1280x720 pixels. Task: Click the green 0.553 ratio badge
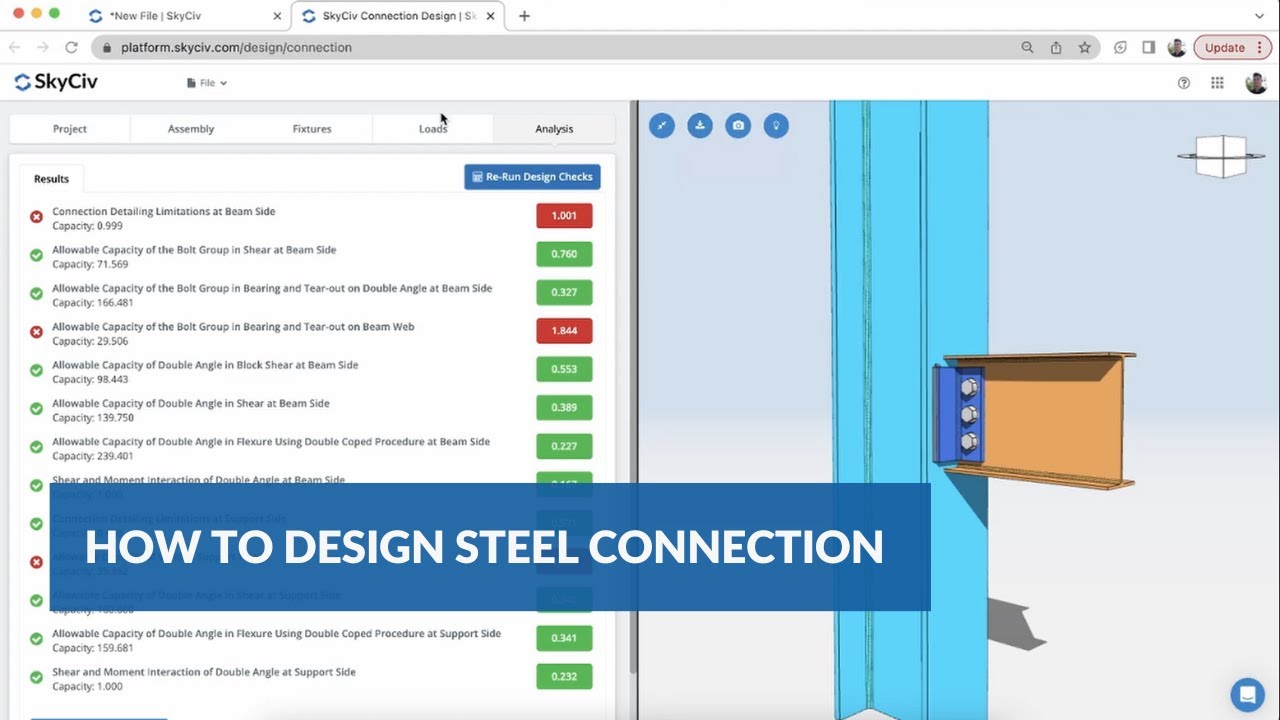564,369
